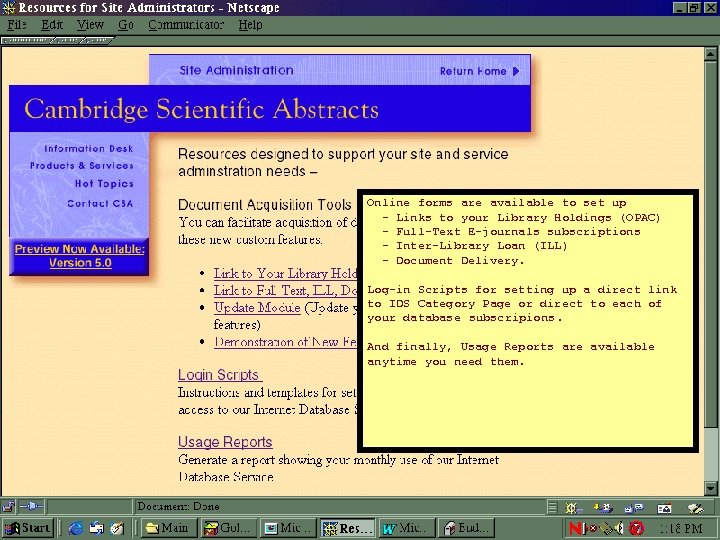Open the Login Scripts link

click(x=219, y=375)
